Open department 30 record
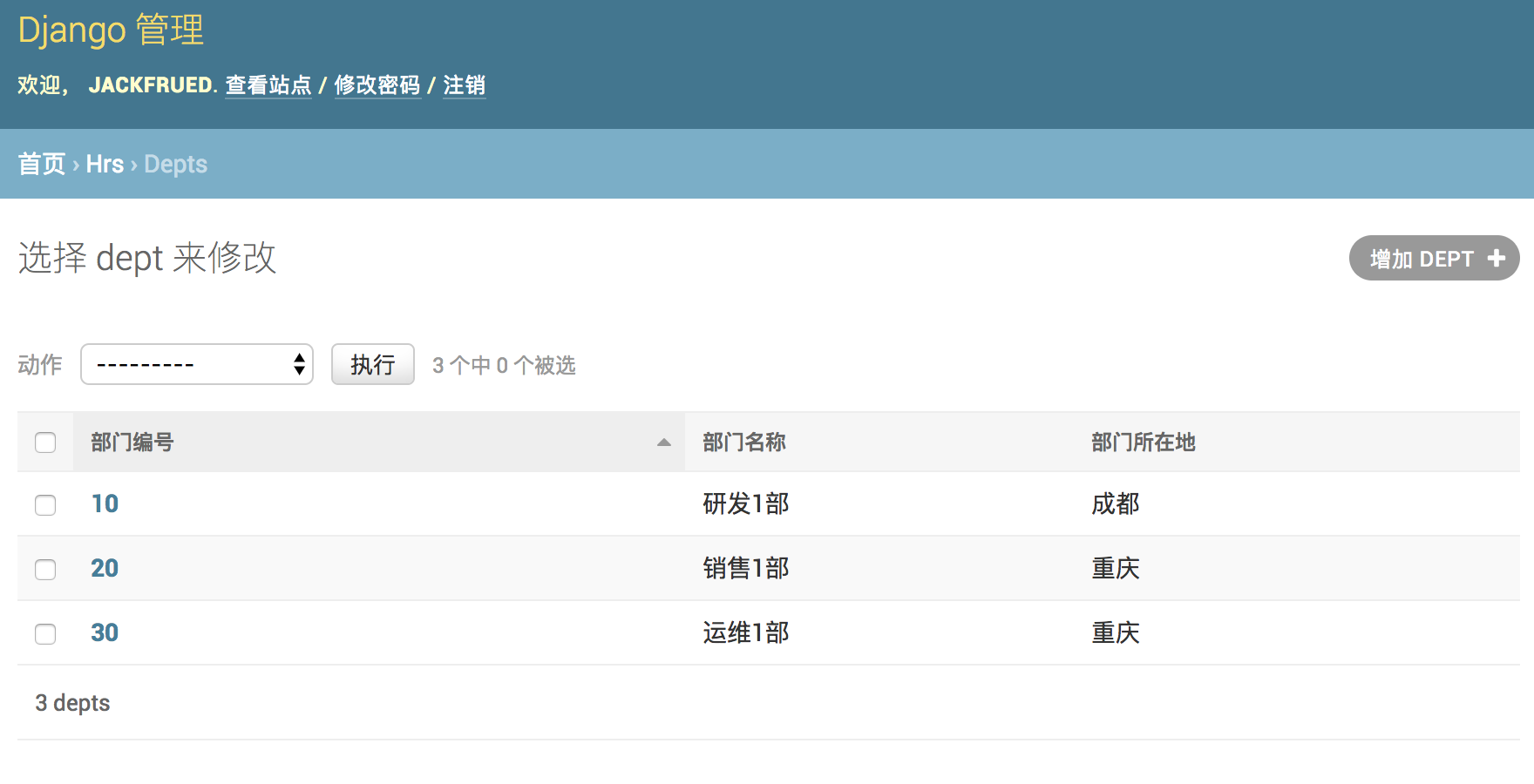The image size is (1534, 784). (105, 632)
